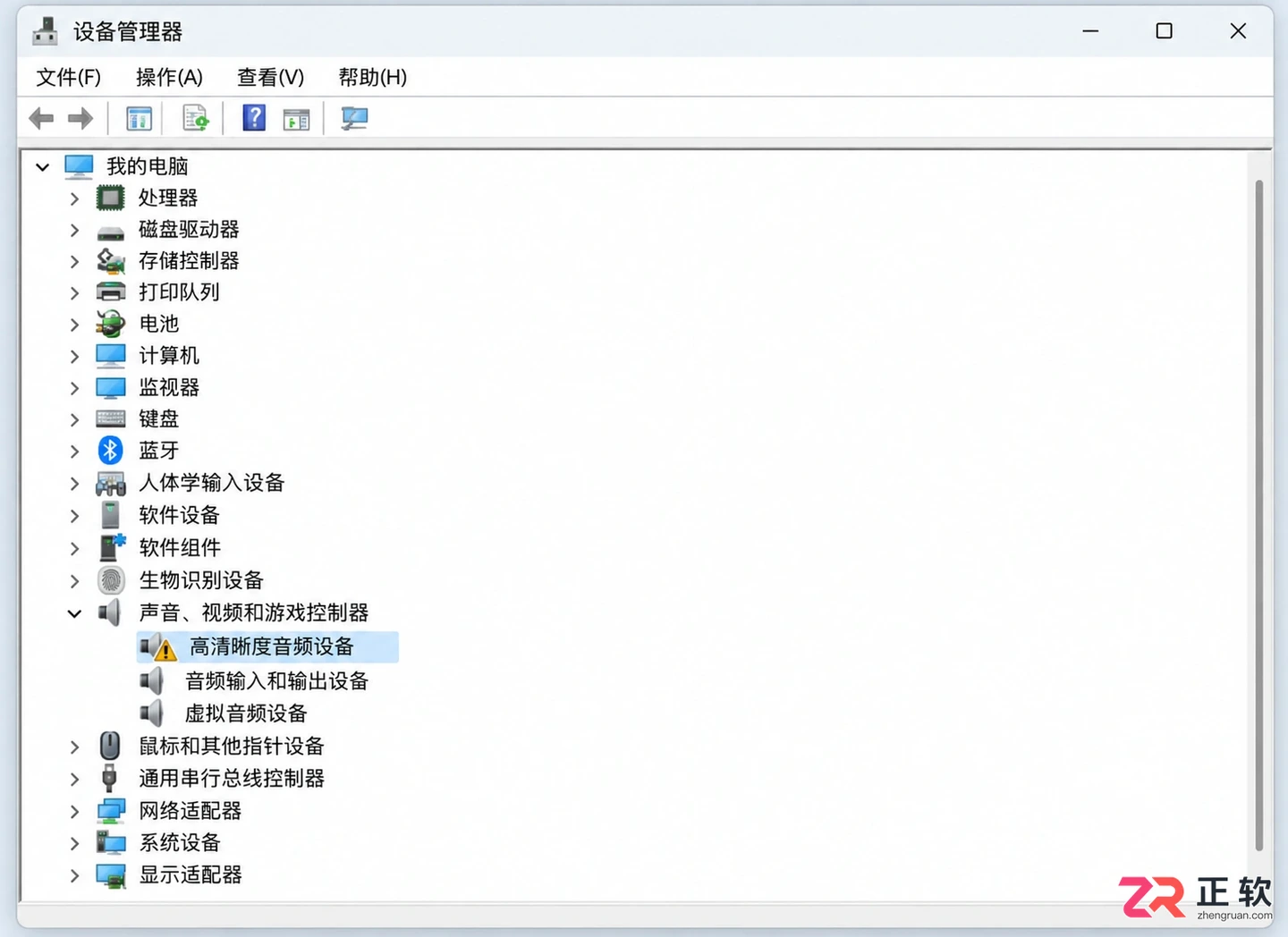
Task: Select the 高清晰度音频设备 device row
Action: pos(267,647)
